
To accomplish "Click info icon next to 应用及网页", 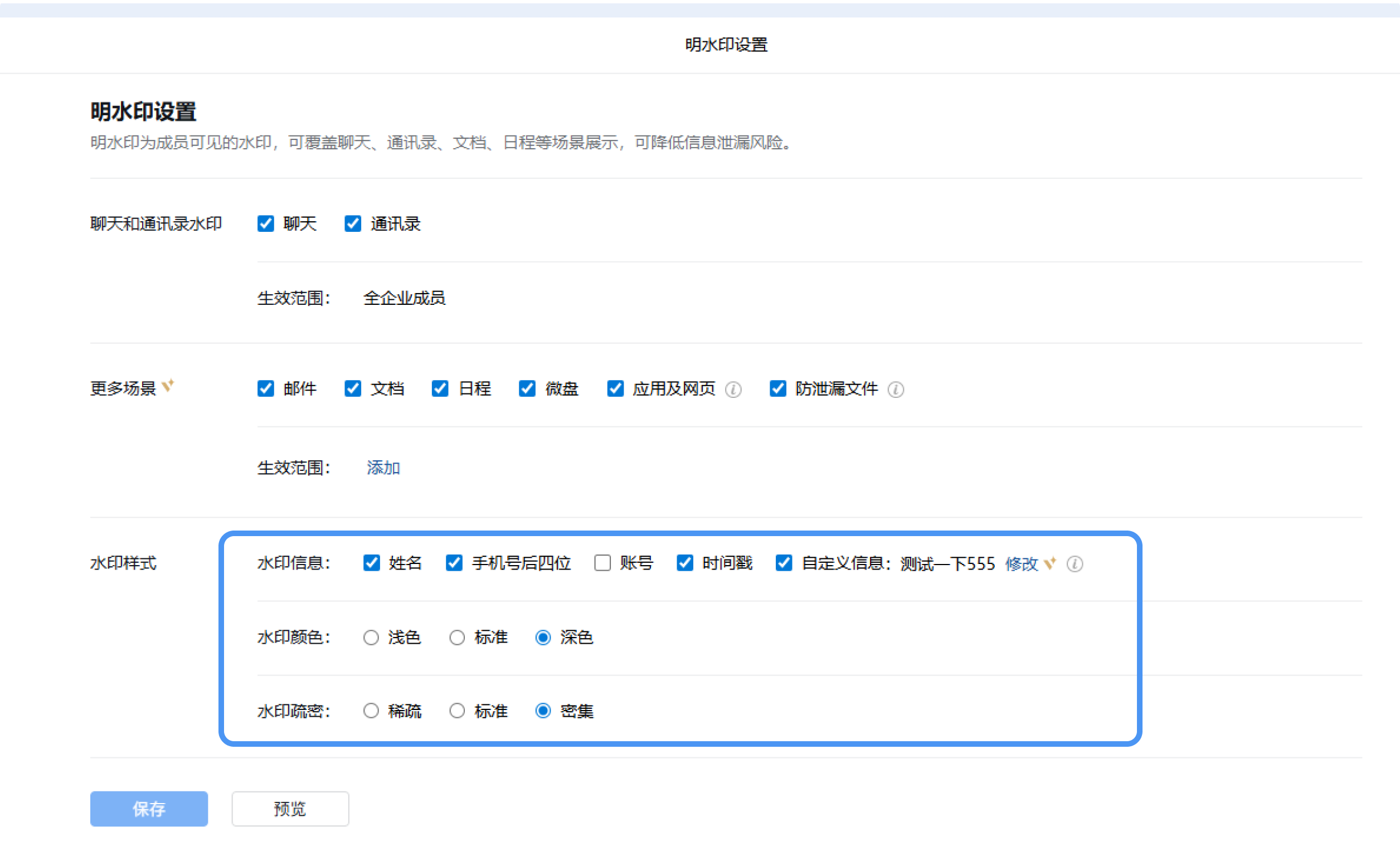I will (733, 390).
